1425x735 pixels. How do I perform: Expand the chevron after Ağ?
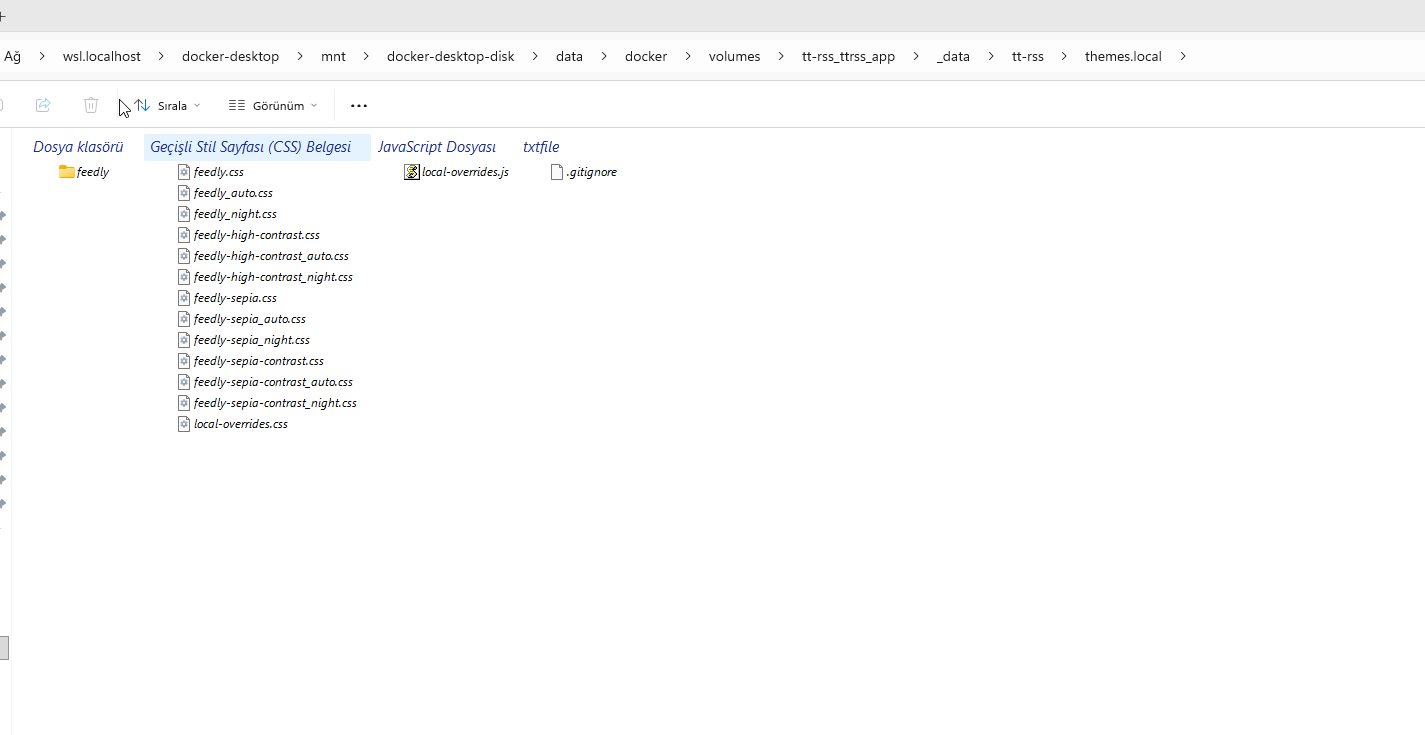point(42,56)
